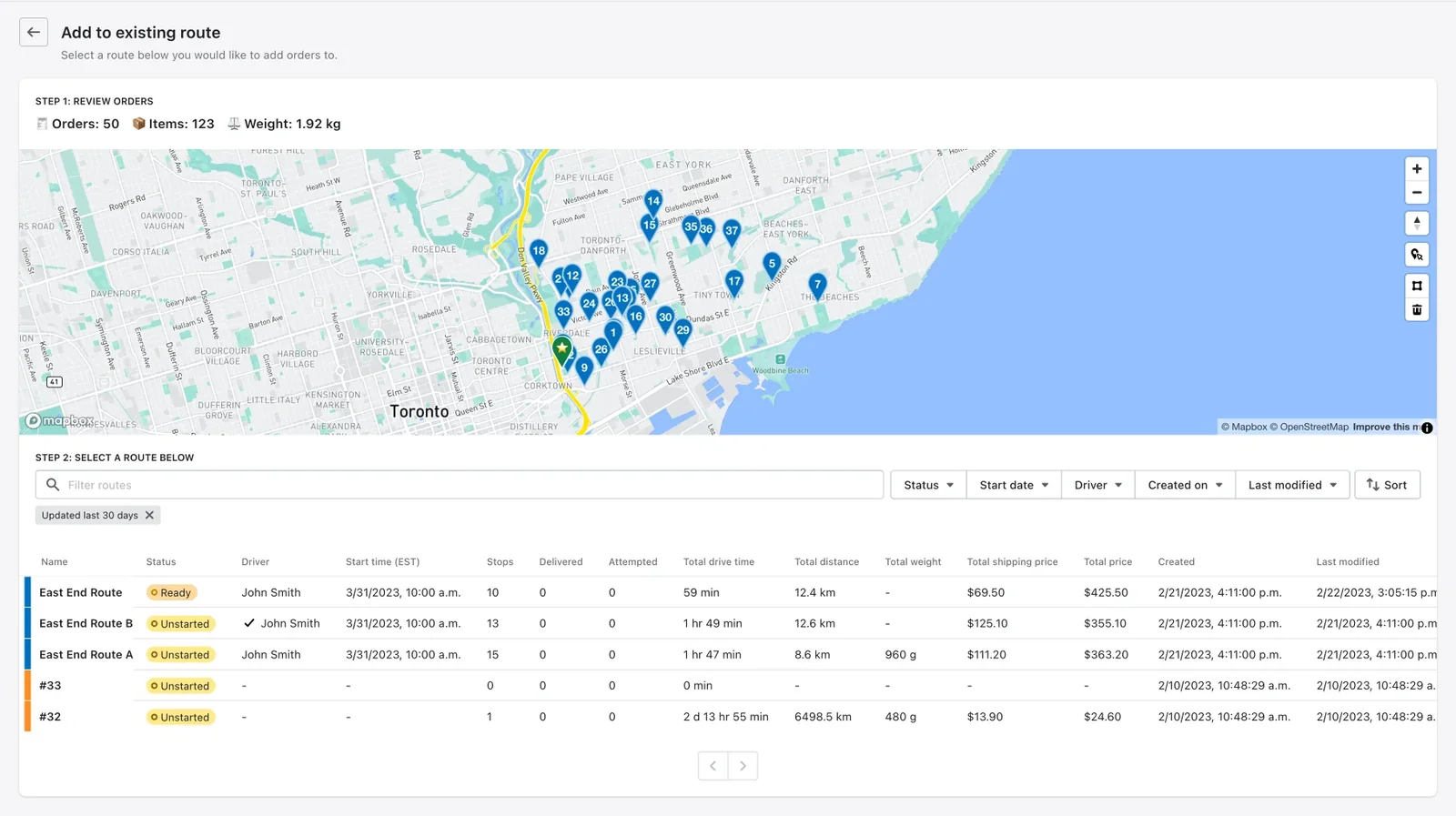Viewport: 1456px width, 816px height.
Task: Select map pin number 14
Action: (x=653, y=203)
